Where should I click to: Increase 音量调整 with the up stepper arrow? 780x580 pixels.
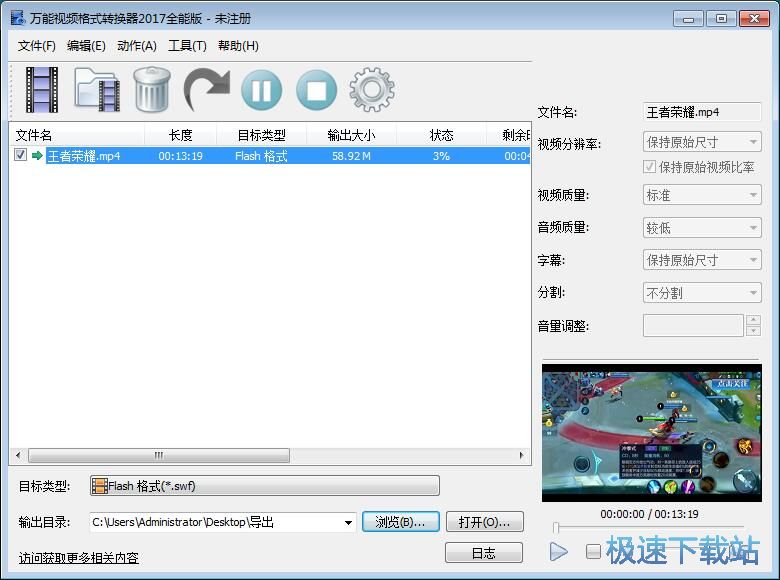[x=754, y=320]
